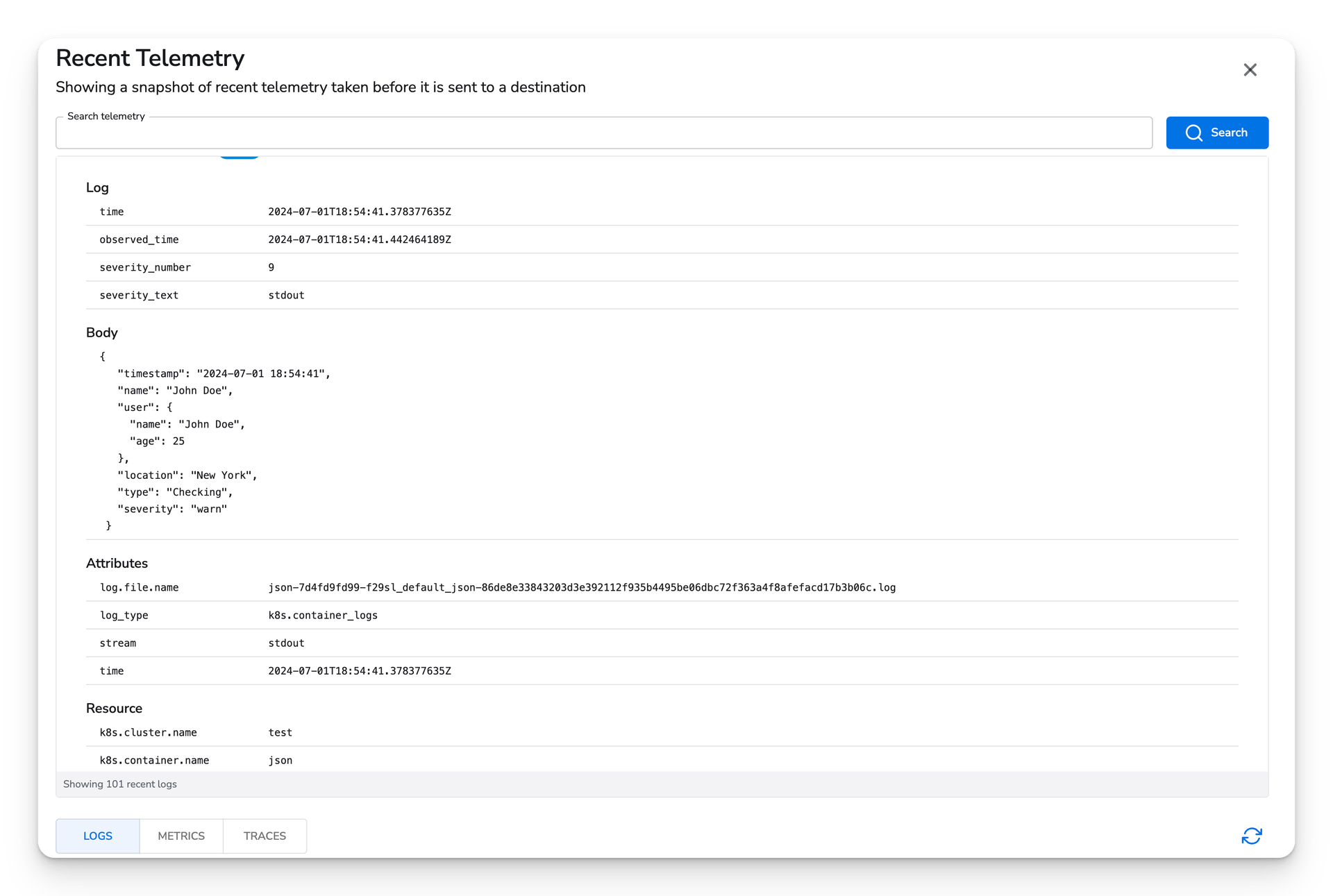The height and width of the screenshot is (896, 1333).
Task: Click the "Showing 101 recent logs" status text
Action: pos(120,784)
